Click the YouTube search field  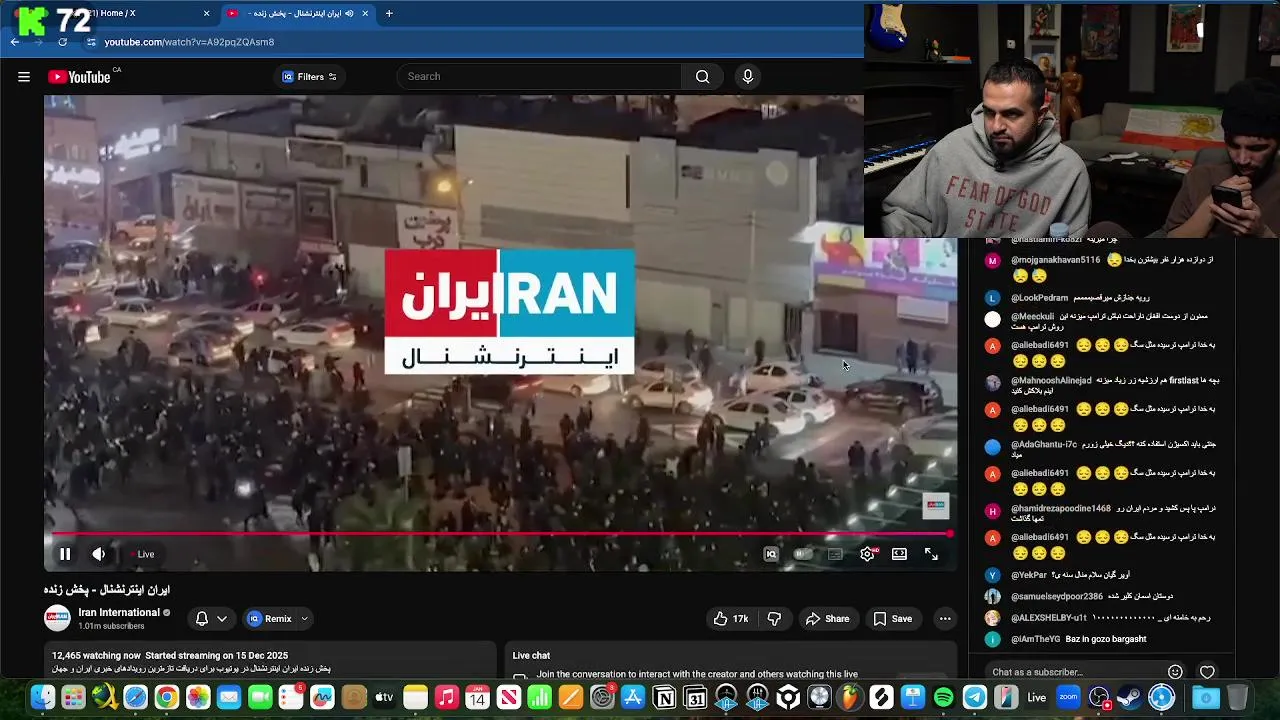540,77
